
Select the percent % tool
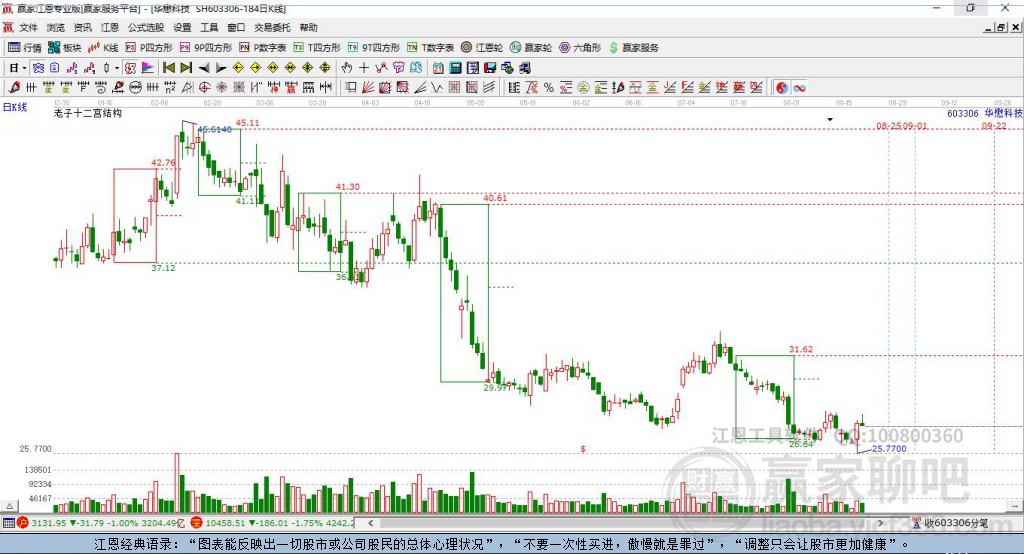(549, 88)
